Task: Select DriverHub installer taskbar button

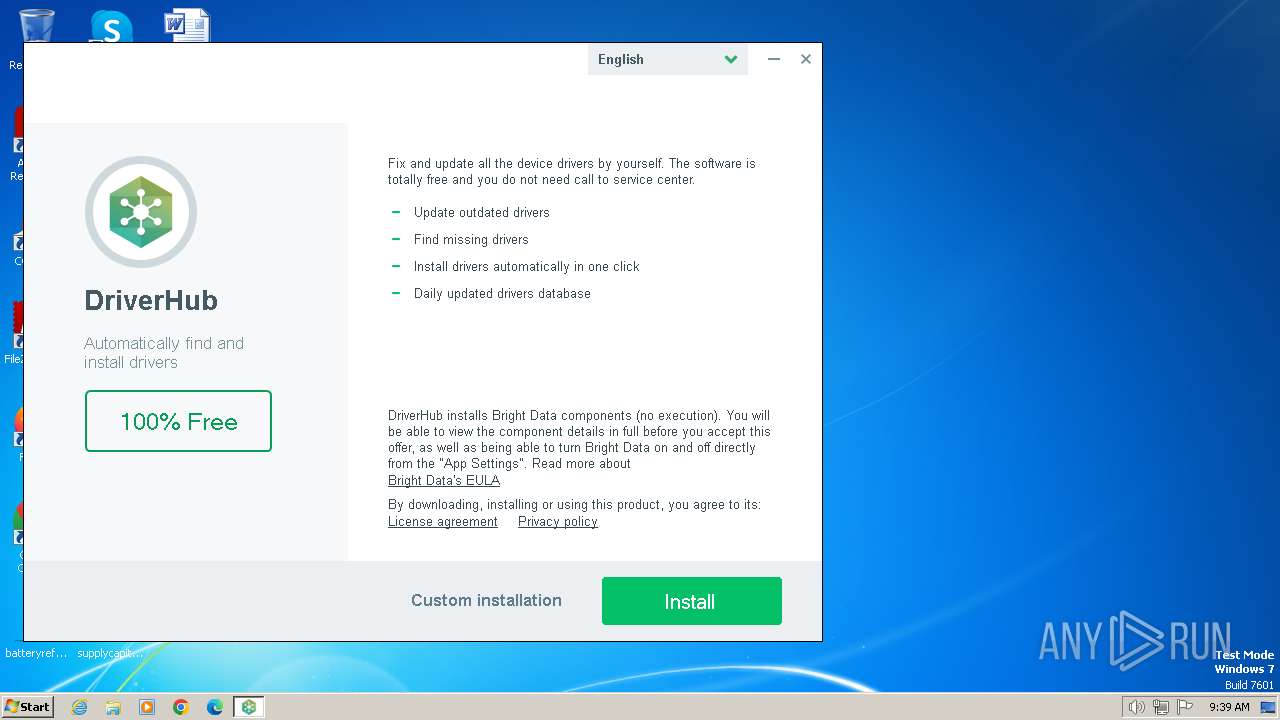Action: 249,707
